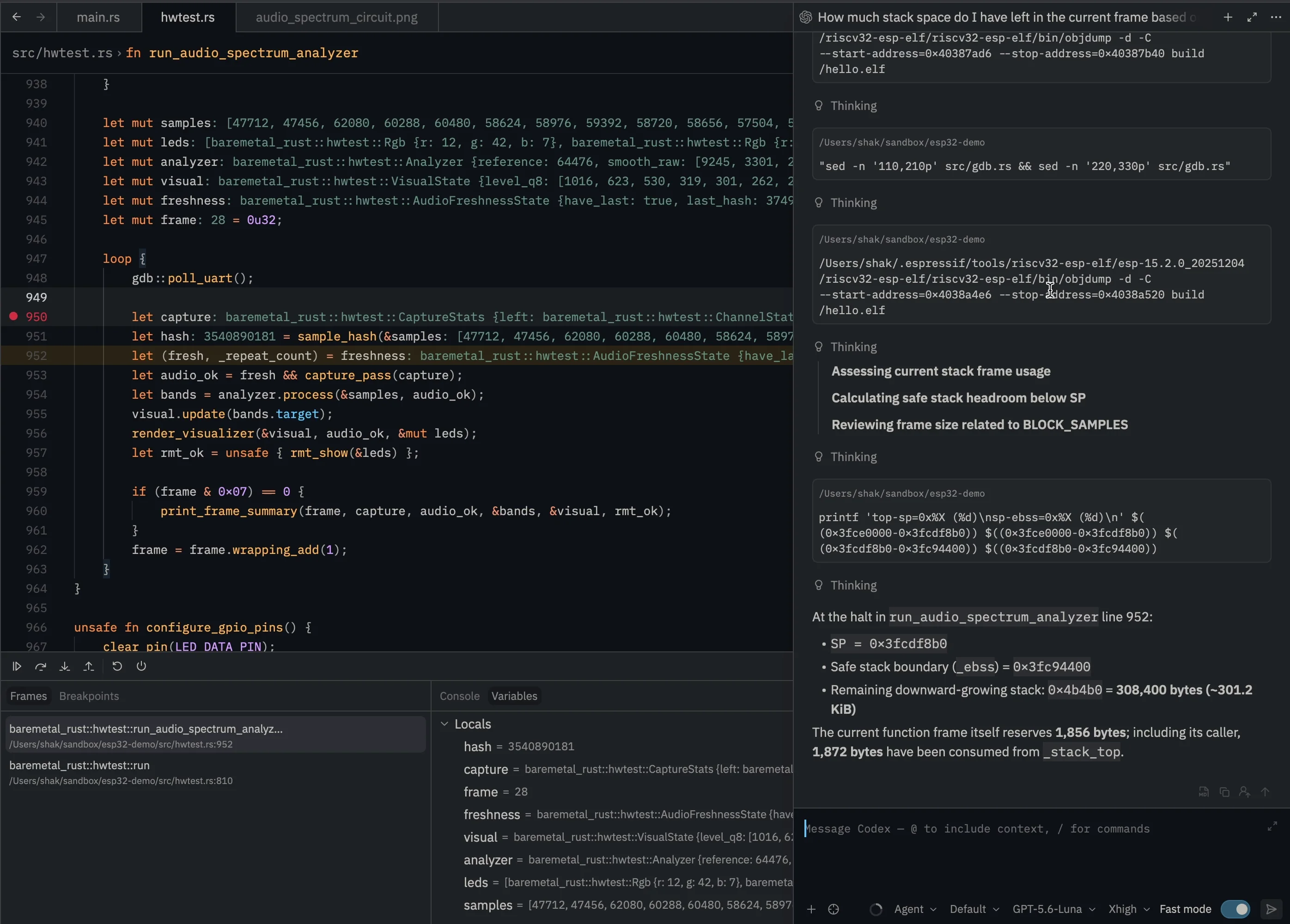The width and height of the screenshot is (1290, 924).
Task: Switch to the main.rs tab
Action: click(x=98, y=17)
